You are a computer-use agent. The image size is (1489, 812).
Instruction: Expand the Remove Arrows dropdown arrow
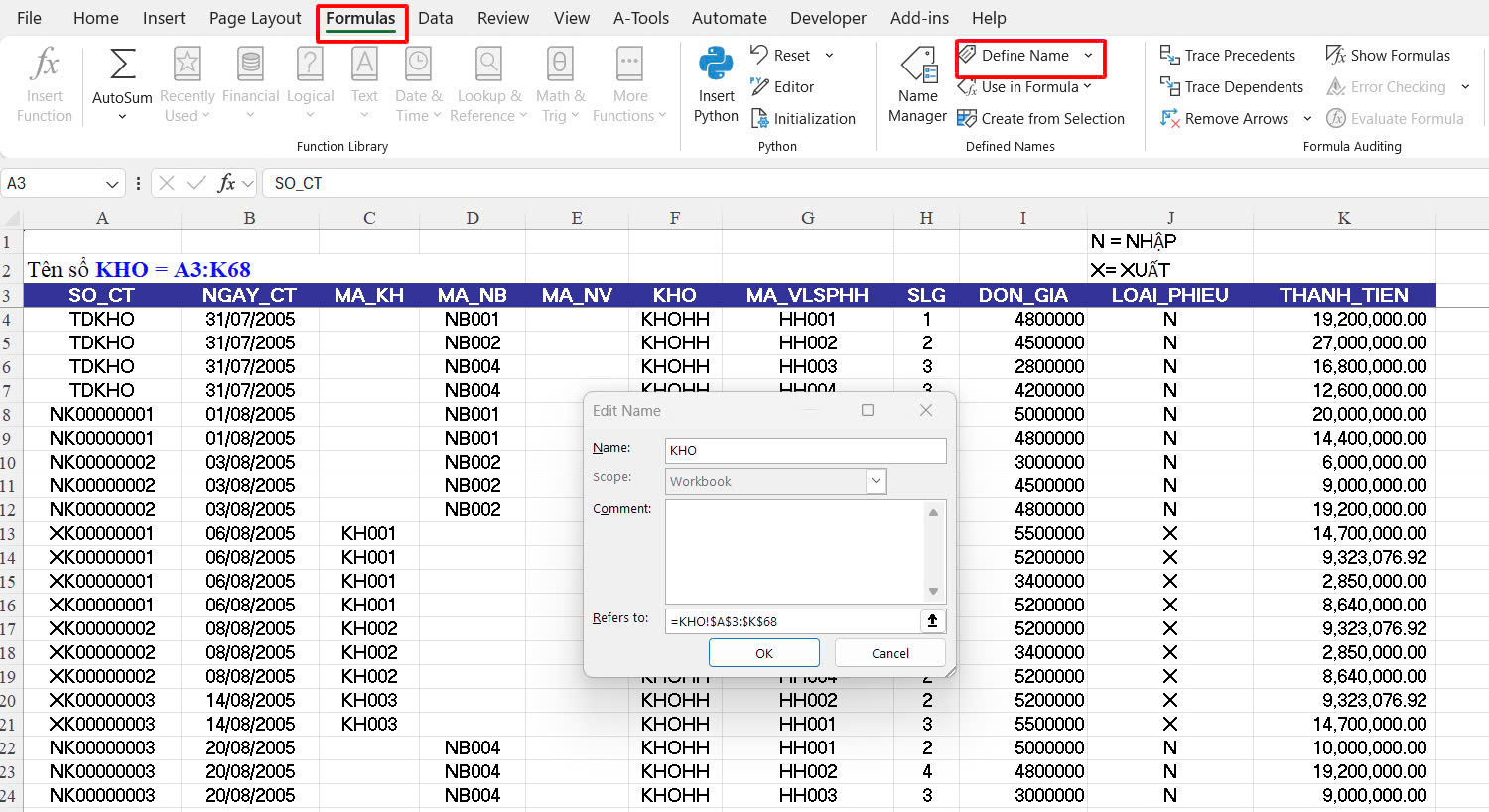[x=1306, y=118]
